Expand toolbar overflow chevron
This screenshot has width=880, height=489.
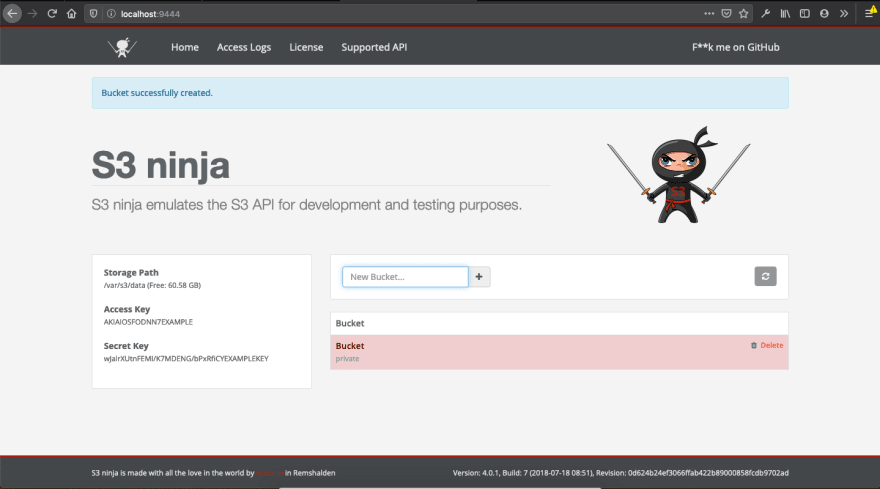click(844, 13)
